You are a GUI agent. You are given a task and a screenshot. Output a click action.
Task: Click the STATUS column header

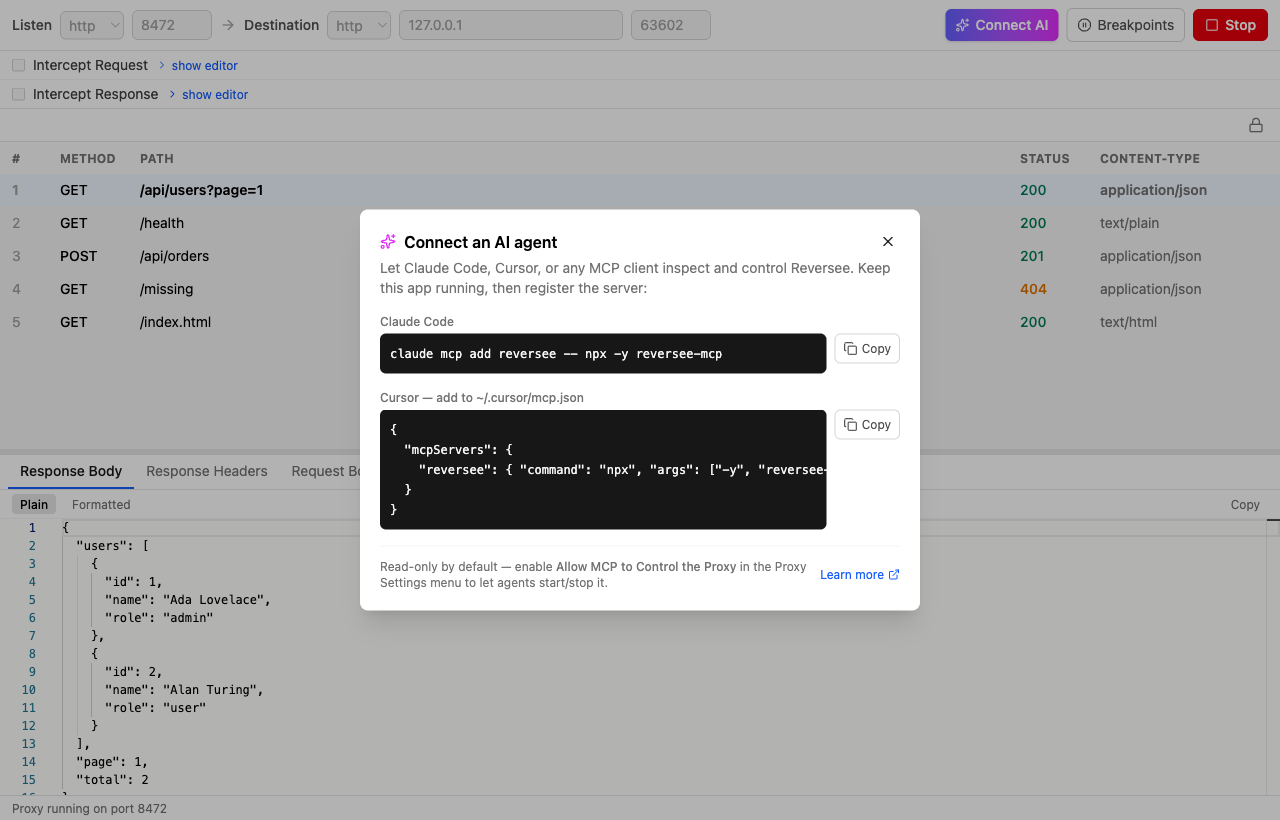click(1045, 159)
